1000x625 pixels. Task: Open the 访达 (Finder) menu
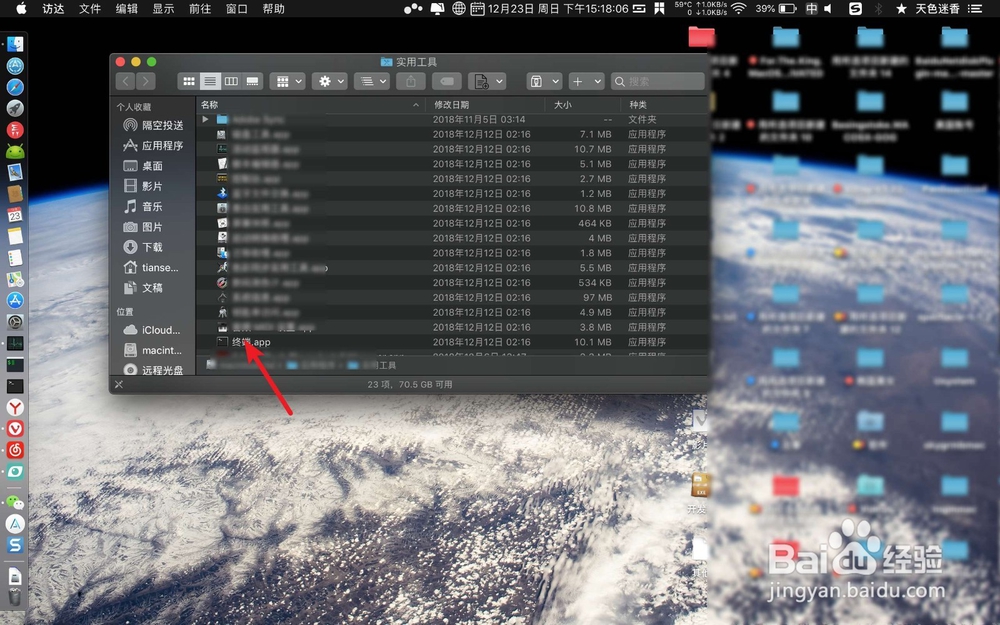(x=53, y=9)
